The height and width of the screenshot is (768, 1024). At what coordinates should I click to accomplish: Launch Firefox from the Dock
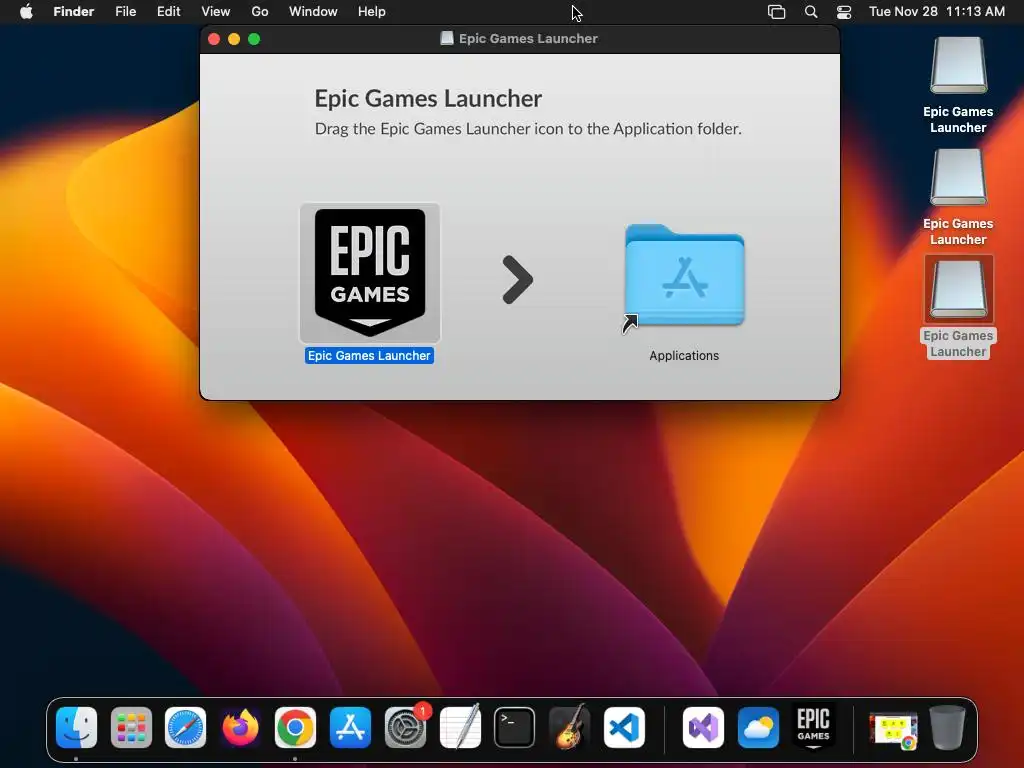click(240, 727)
